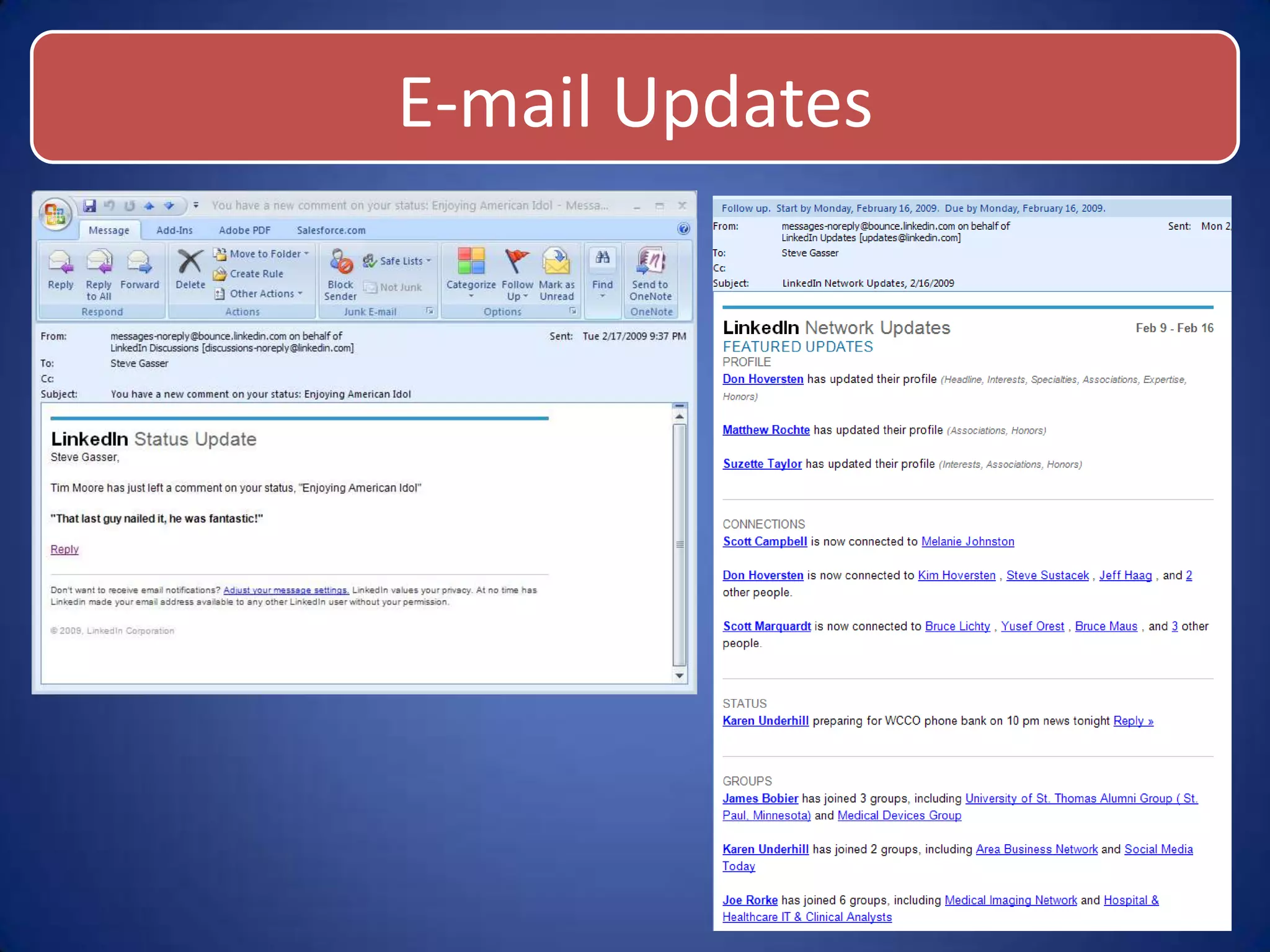This screenshot has height=952, width=1270.
Task: Switch to the Add-Ins ribbon tab
Action: (174, 231)
